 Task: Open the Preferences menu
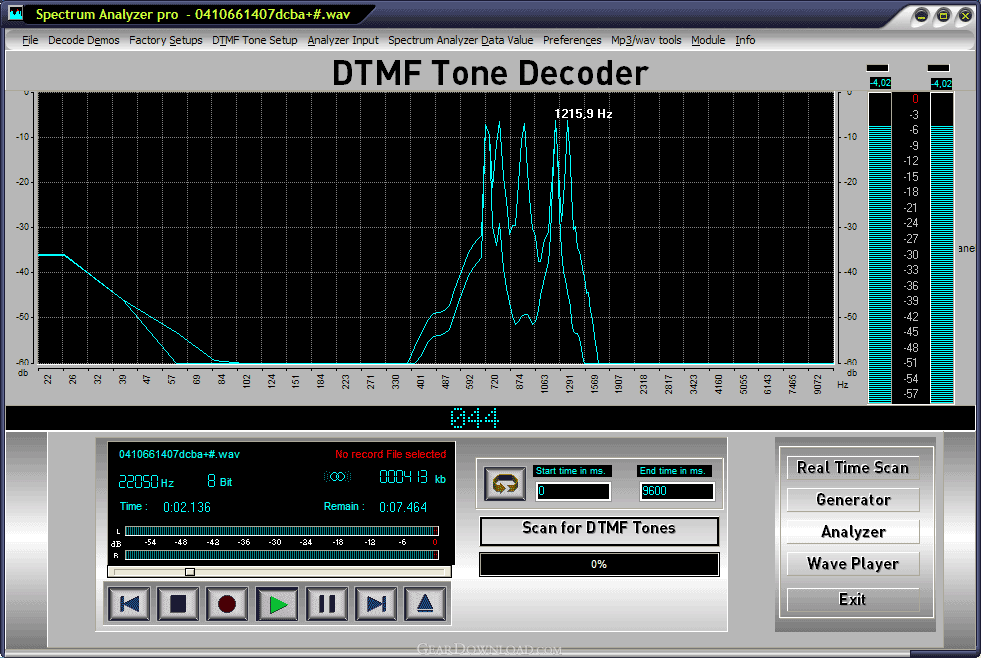point(572,40)
